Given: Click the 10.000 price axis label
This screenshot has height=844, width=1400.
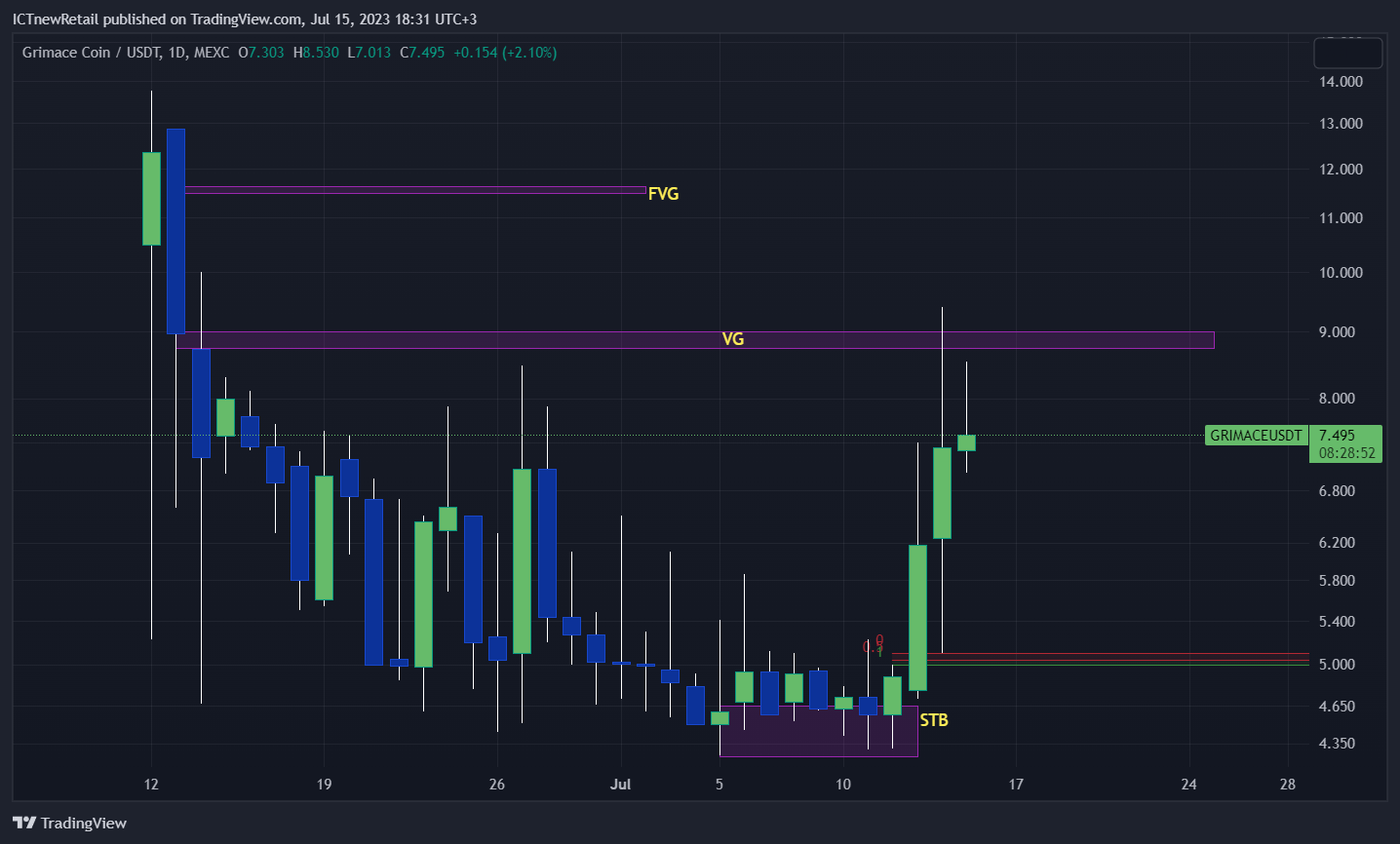Looking at the screenshot, I should [x=1341, y=273].
